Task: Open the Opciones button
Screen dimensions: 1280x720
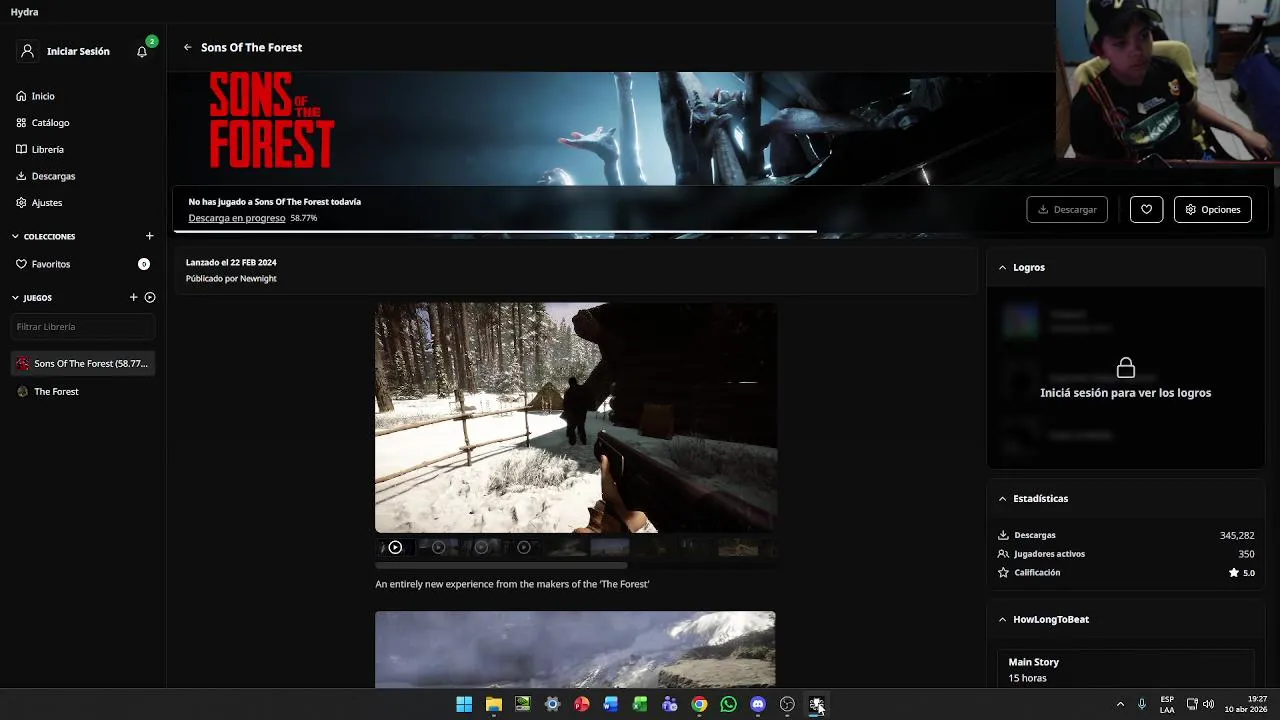Action: pos(1213,209)
